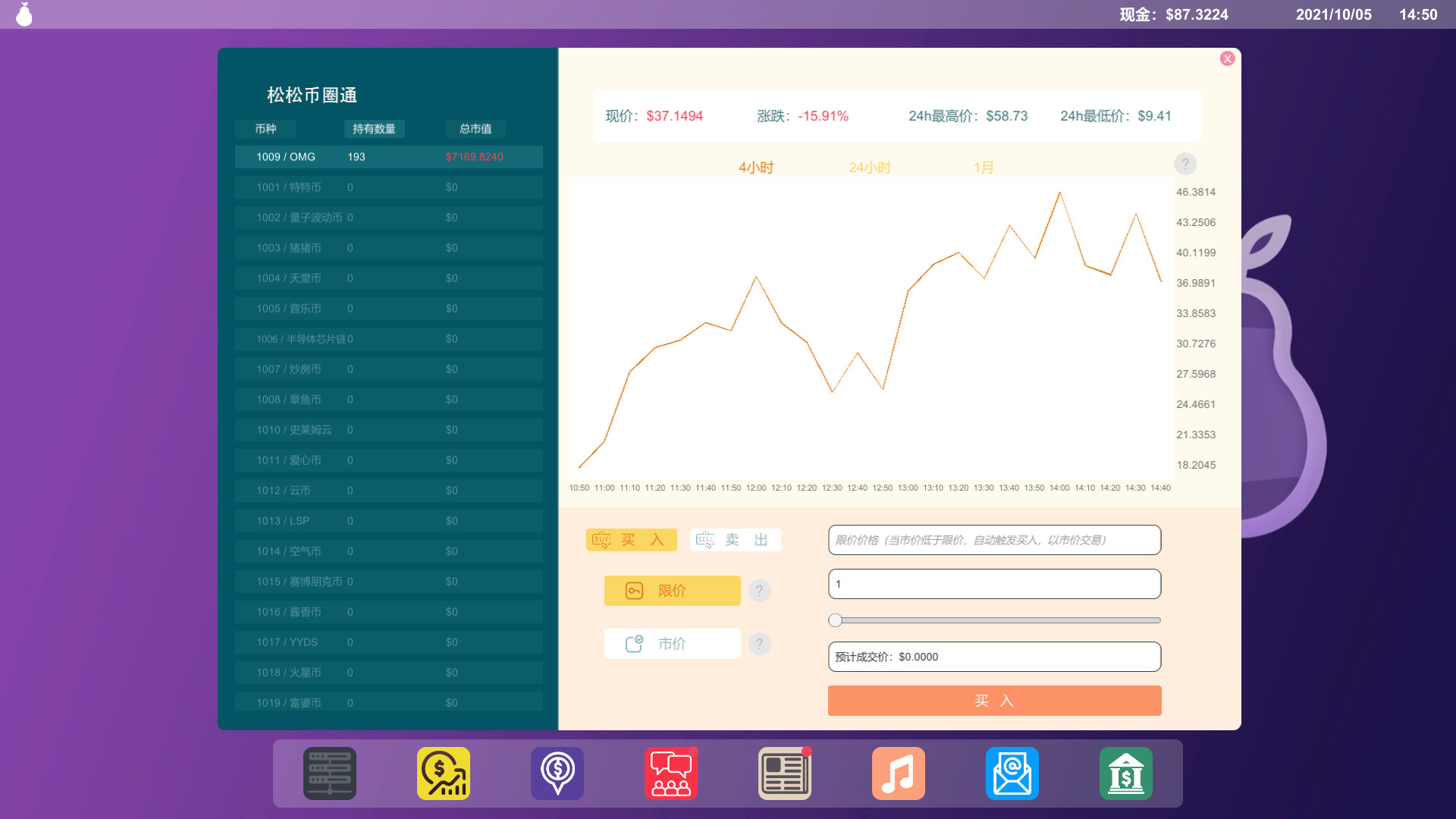Open the red community chat app with notification
1456x819 pixels.
[x=670, y=773]
